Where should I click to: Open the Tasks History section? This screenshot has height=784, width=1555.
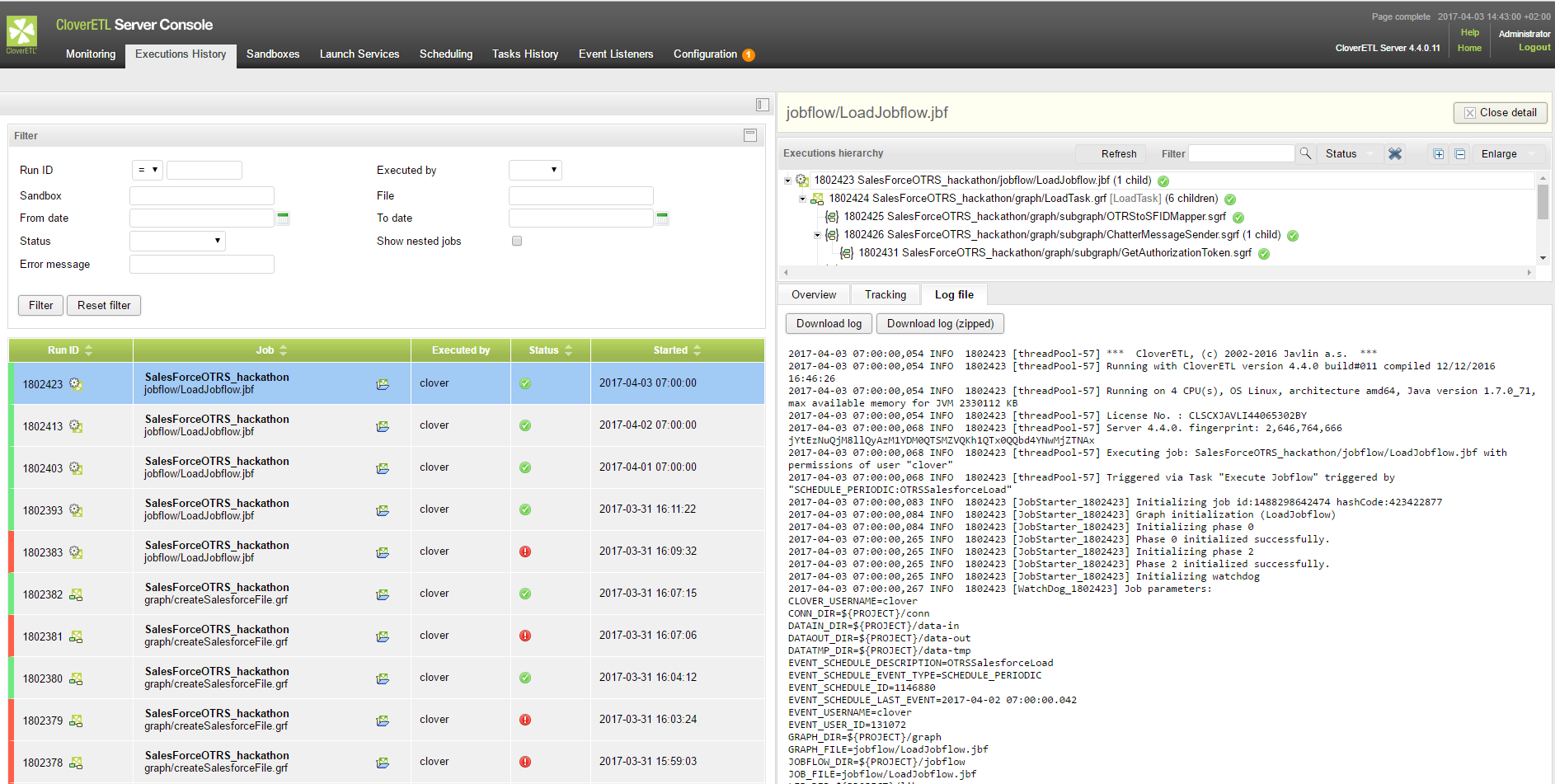(525, 54)
